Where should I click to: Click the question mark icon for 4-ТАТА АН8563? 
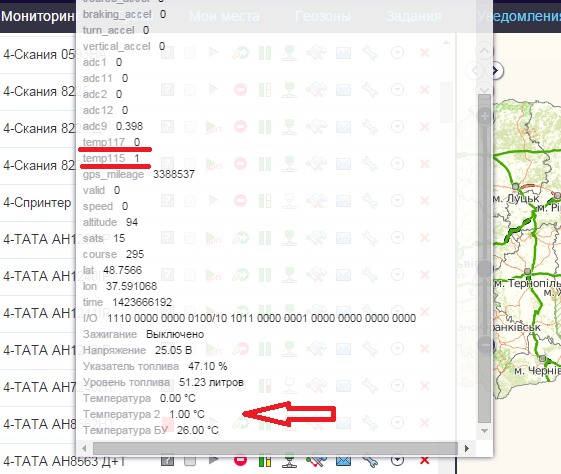pyautogui.click(x=167, y=460)
